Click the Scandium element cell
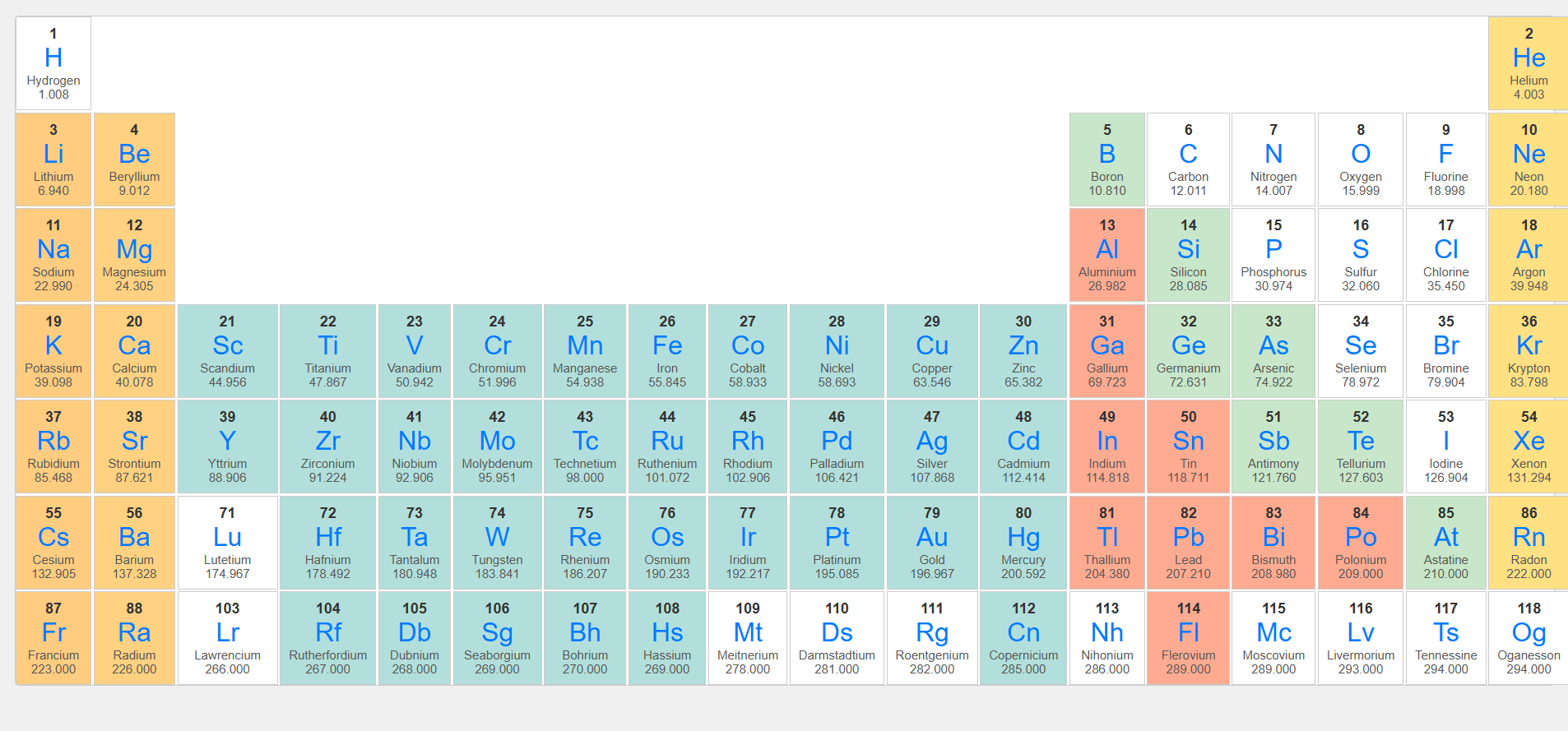This screenshot has height=731, width=1568. [227, 351]
